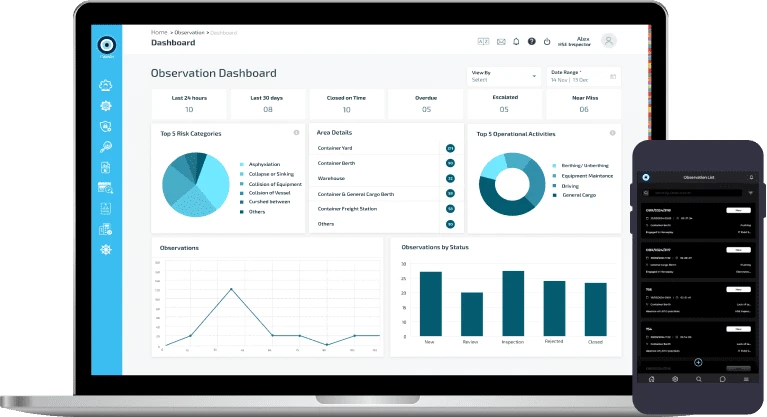This screenshot has width=767, height=417.
Task: Open the Date Range calendar picker
Action: click(612, 77)
